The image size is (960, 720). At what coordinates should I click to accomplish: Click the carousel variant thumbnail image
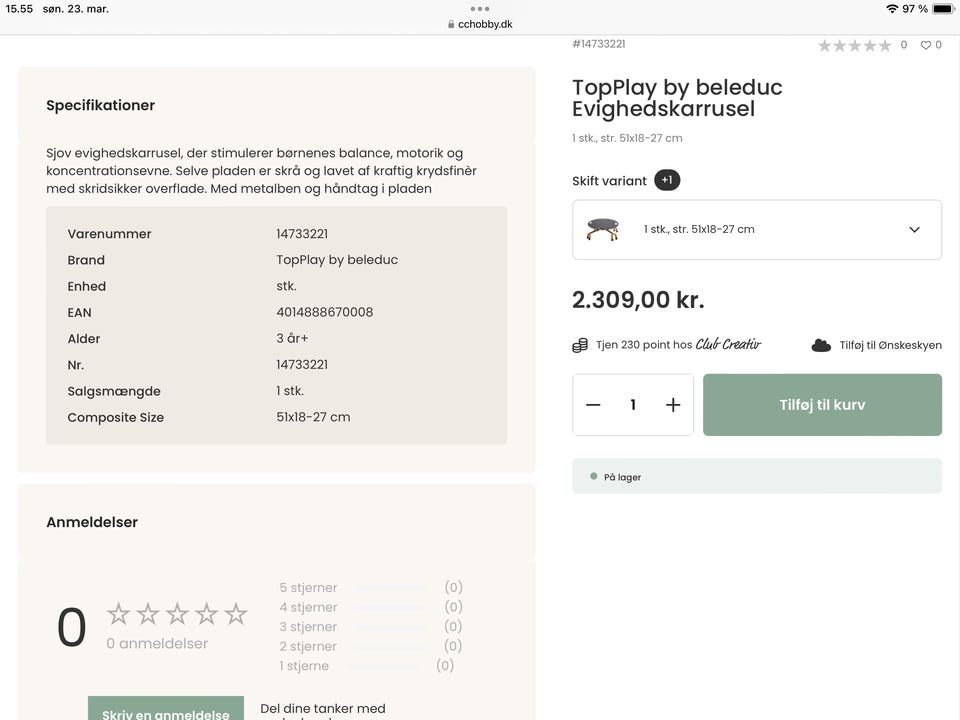[x=603, y=229]
